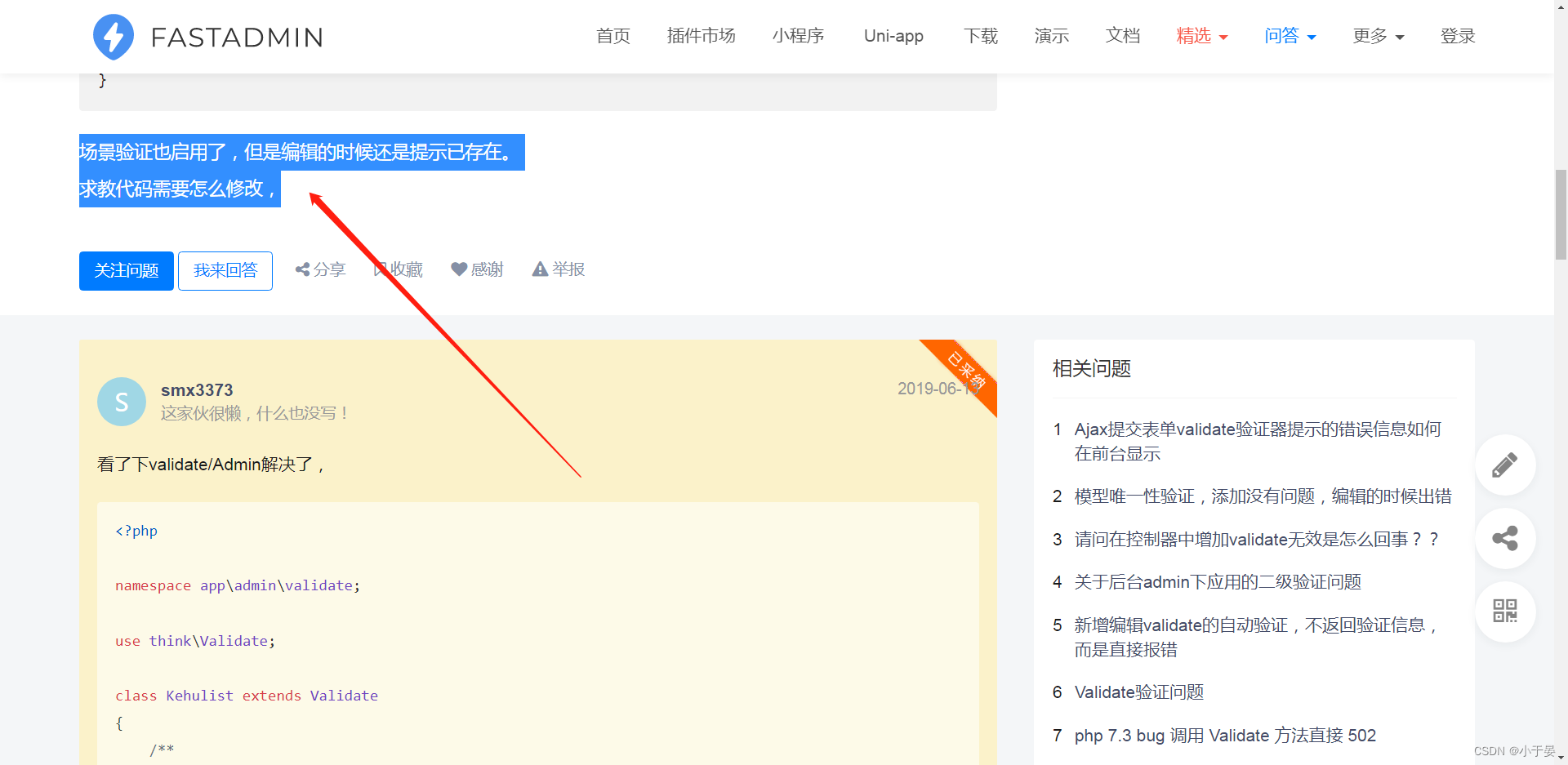Click user profile link smx3373
This screenshot has width=1568, height=765.
coord(197,390)
